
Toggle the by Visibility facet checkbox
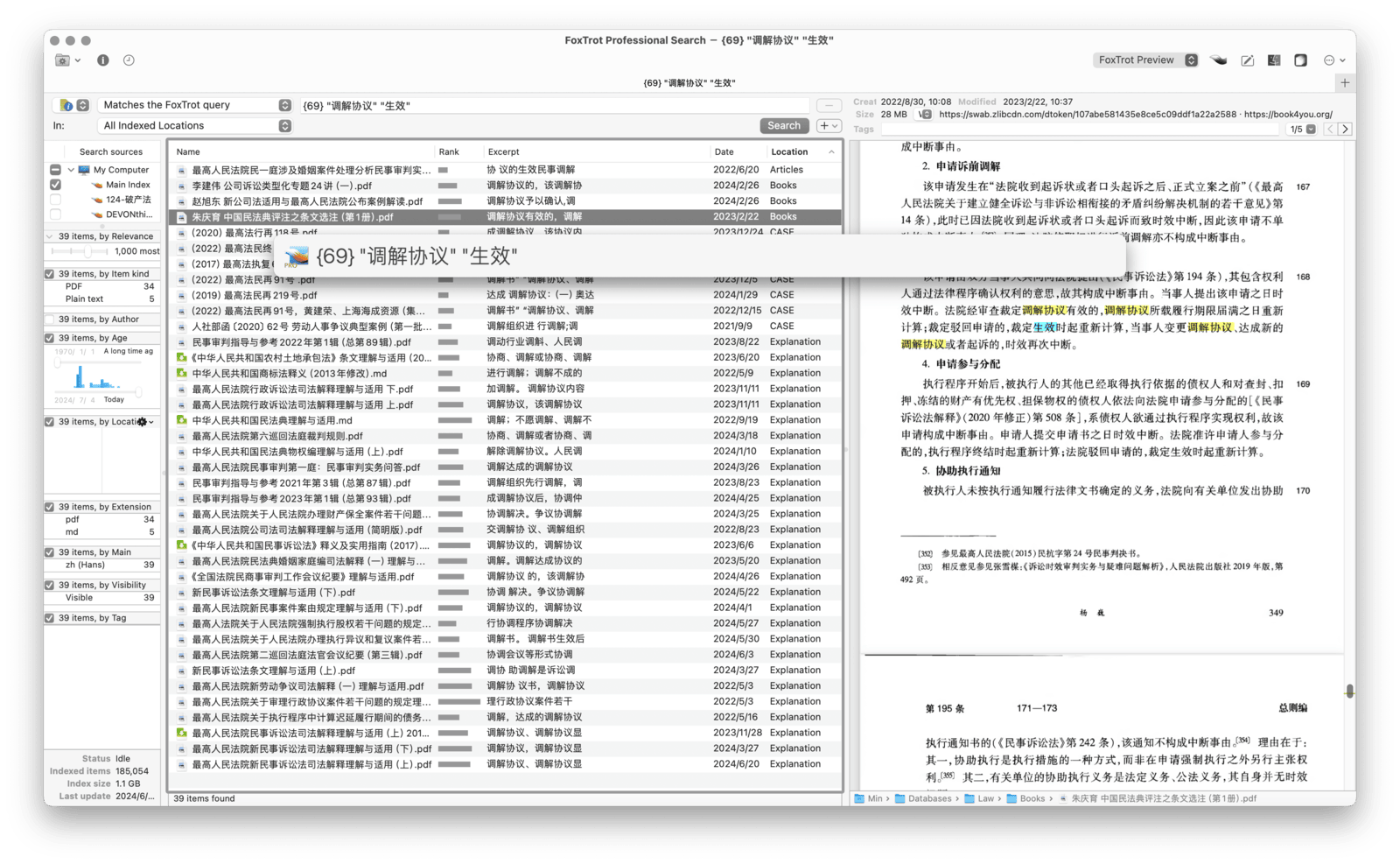click(50, 585)
